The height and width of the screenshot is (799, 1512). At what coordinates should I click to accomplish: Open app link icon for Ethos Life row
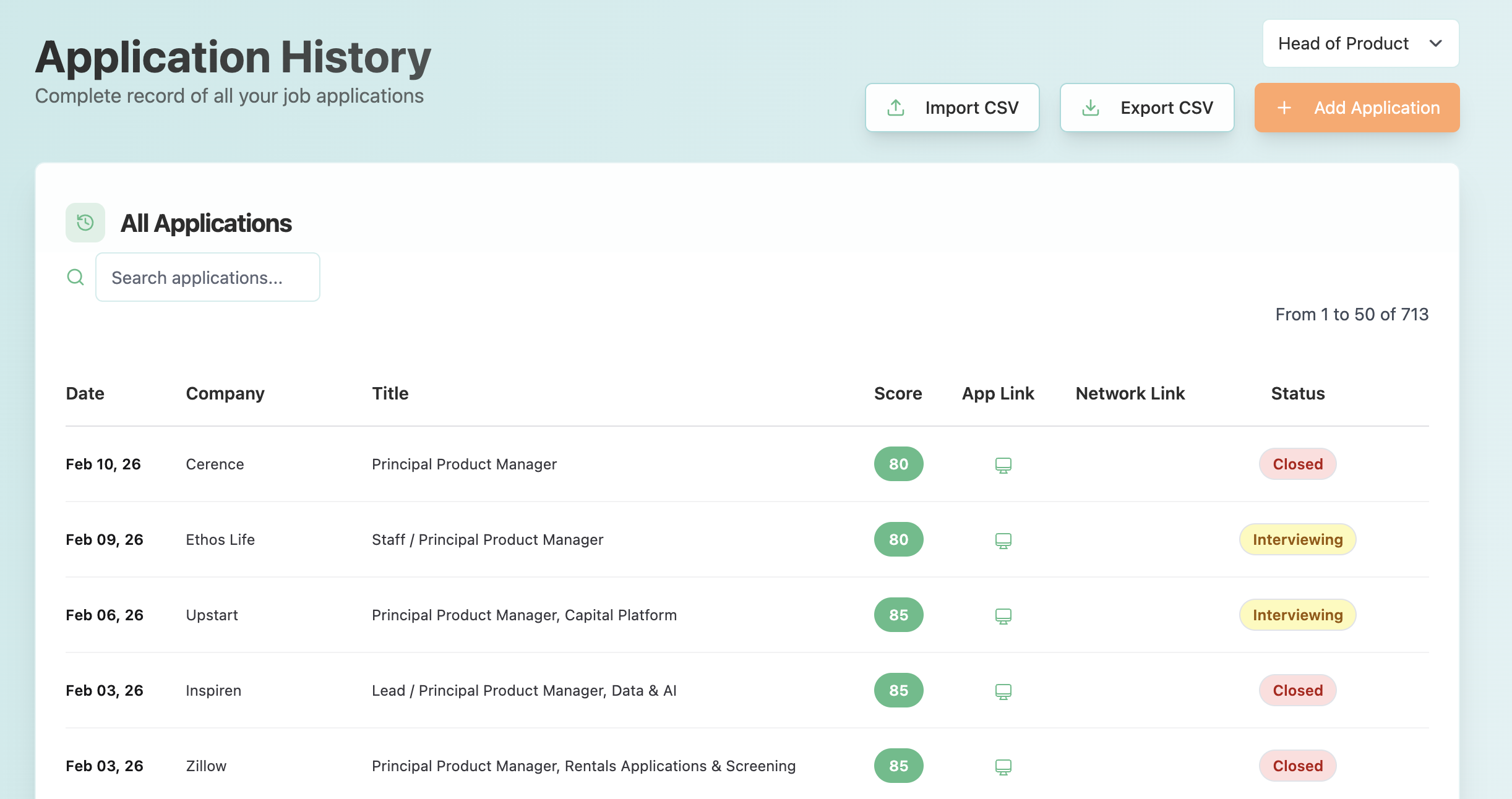pyautogui.click(x=1003, y=540)
